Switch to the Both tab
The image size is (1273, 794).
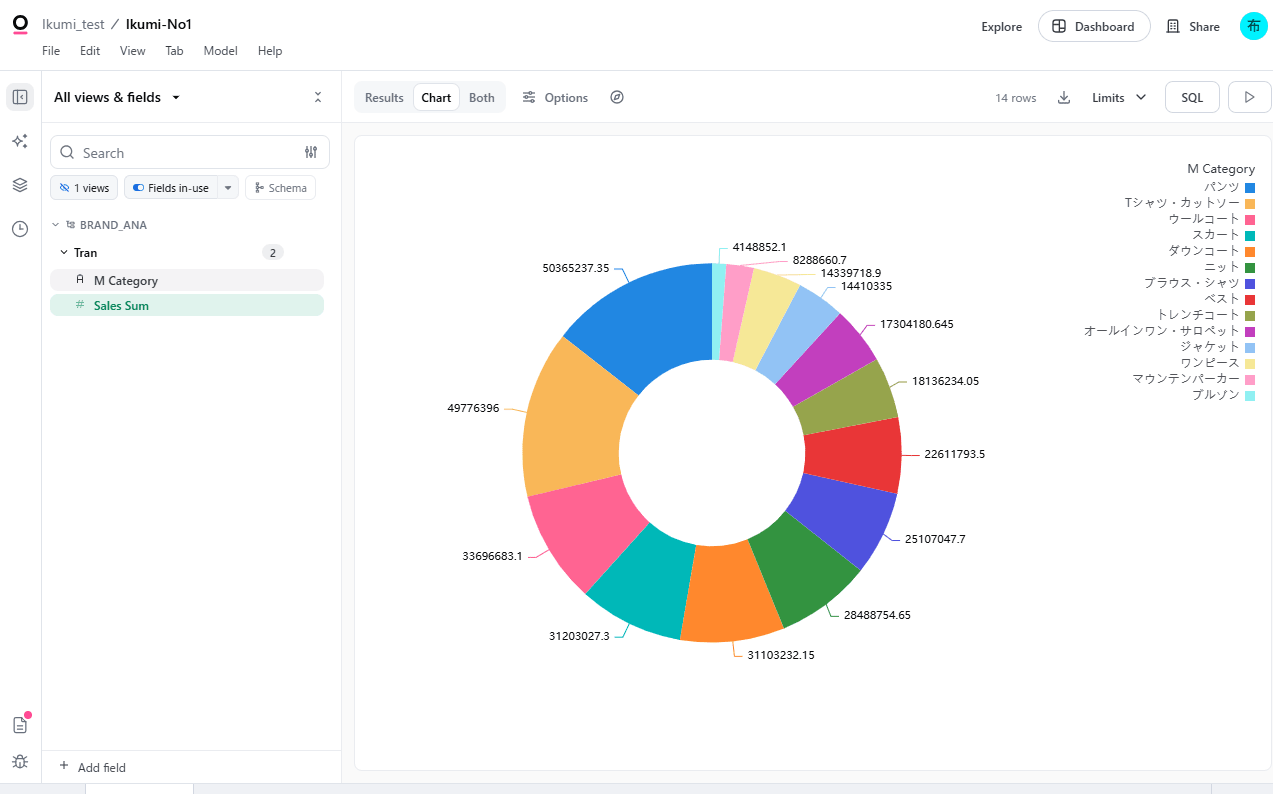[482, 97]
